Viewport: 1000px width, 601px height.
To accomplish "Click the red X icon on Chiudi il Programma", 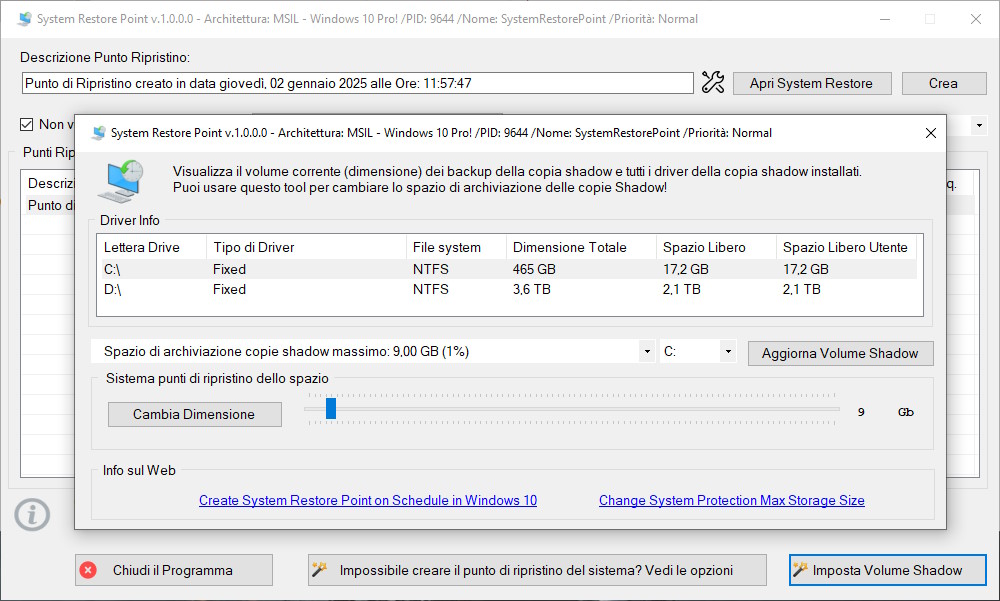I will pyautogui.click(x=89, y=570).
